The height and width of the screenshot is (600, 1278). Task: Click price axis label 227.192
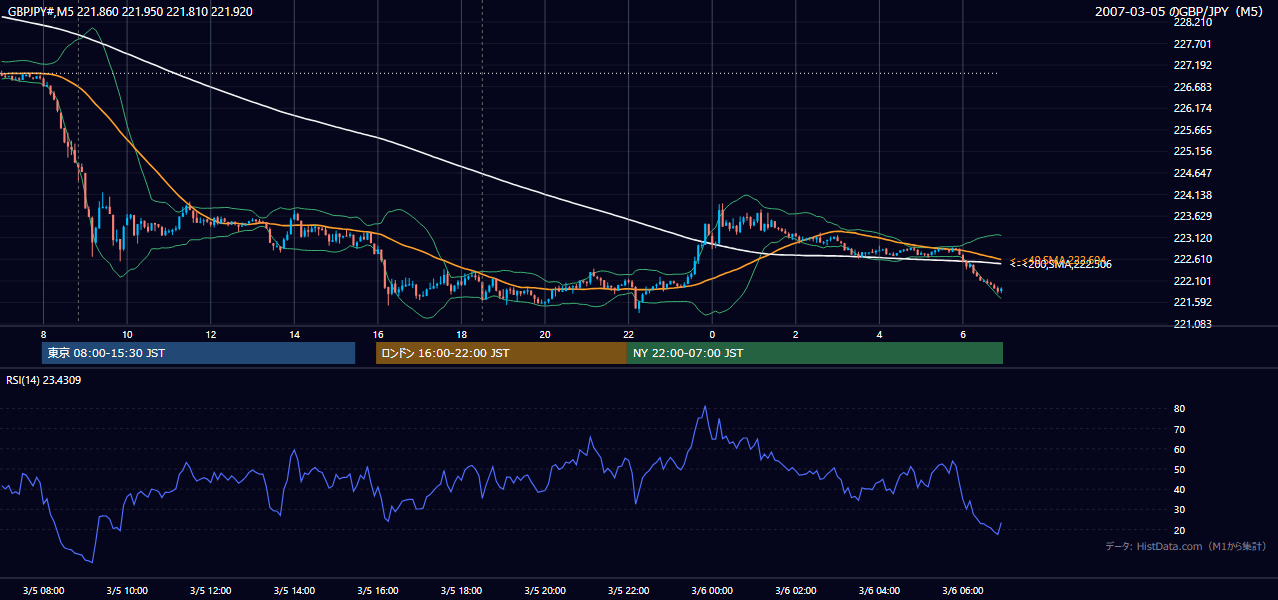pyautogui.click(x=1191, y=65)
